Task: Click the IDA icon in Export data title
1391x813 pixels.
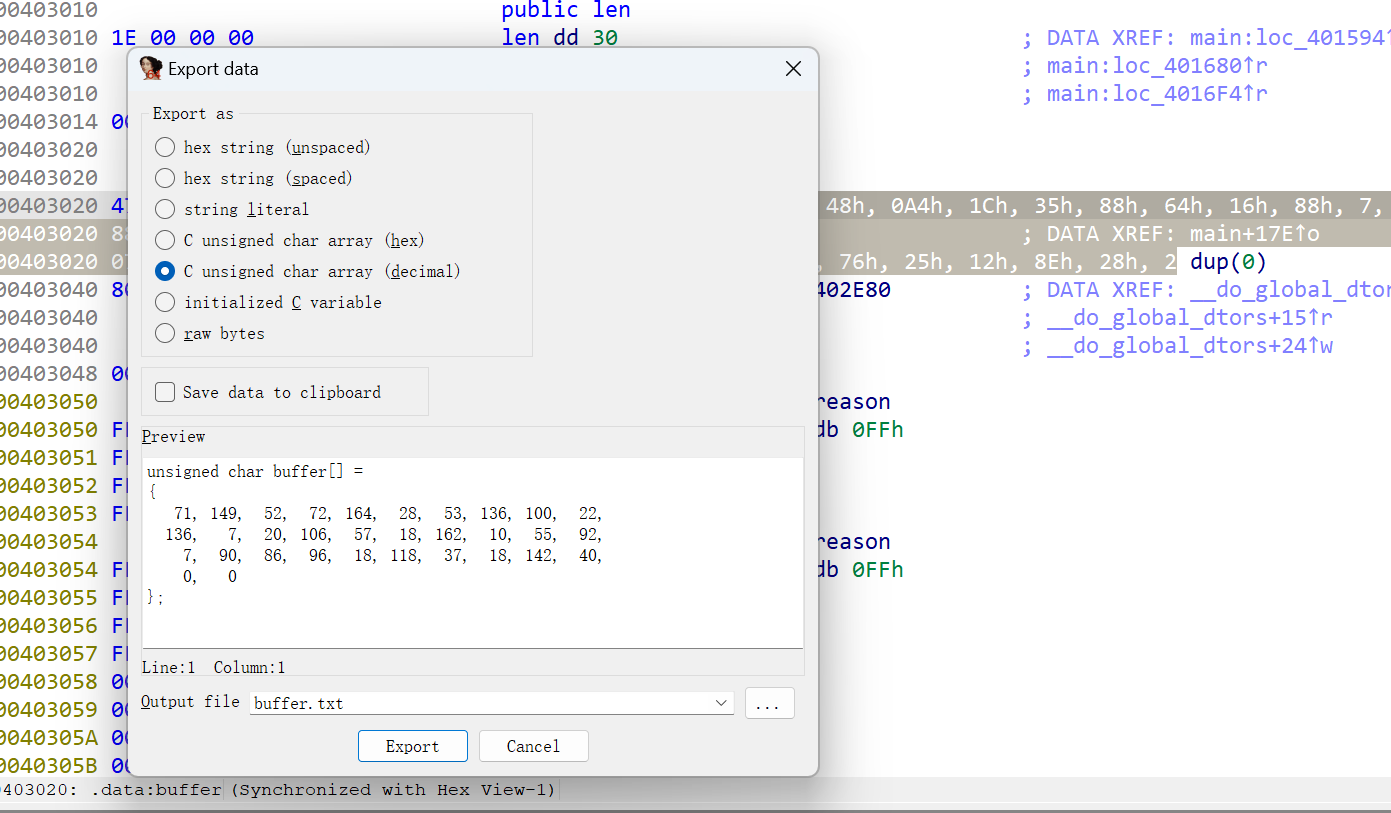Action: (151, 68)
